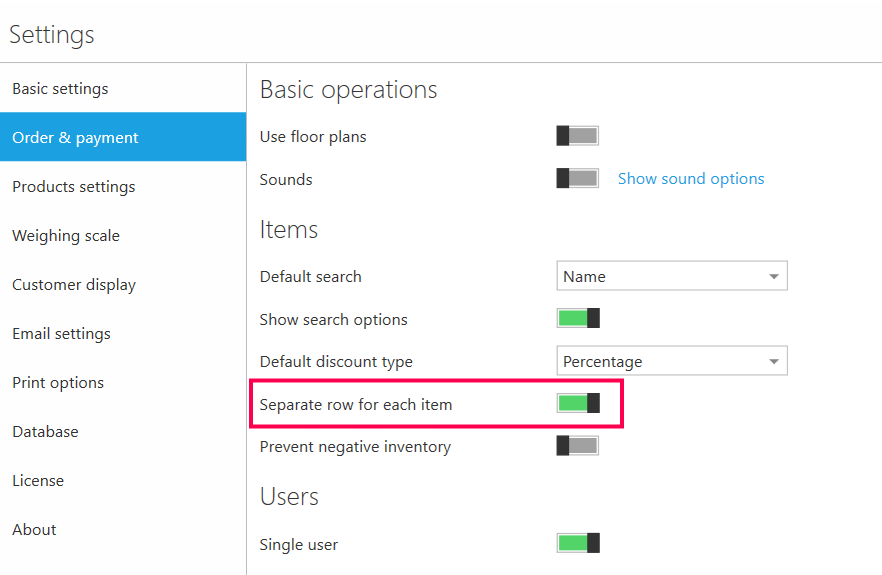Turn off the Single user toggle
Image resolution: width=882 pixels, height=575 pixels.
[577, 544]
